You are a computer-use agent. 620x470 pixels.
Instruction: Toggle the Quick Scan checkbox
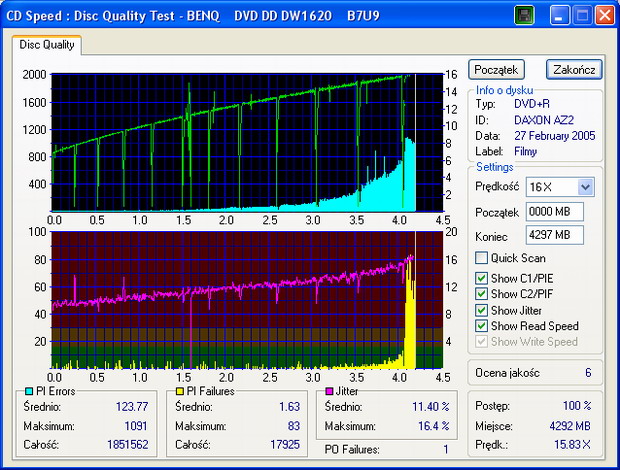click(481, 258)
